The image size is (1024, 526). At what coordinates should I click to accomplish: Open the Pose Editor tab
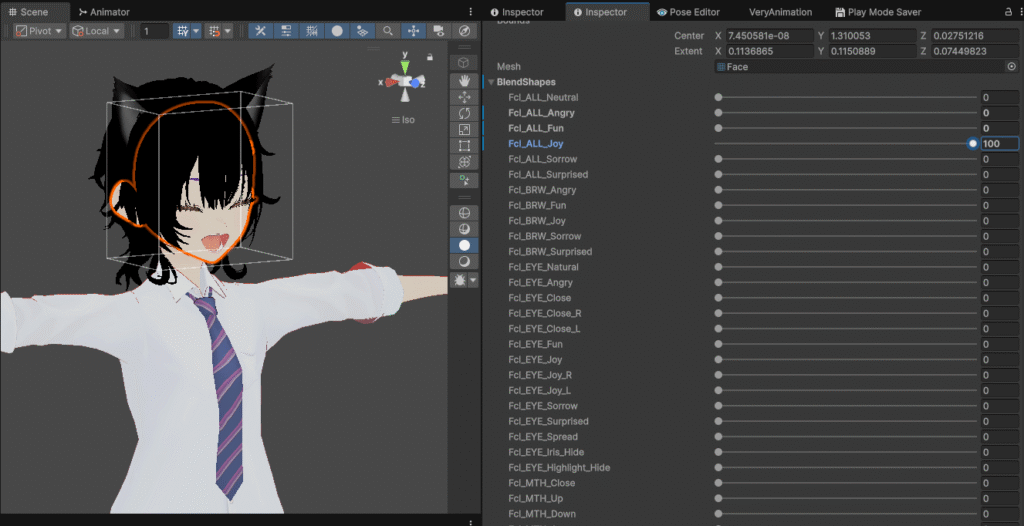coord(688,12)
